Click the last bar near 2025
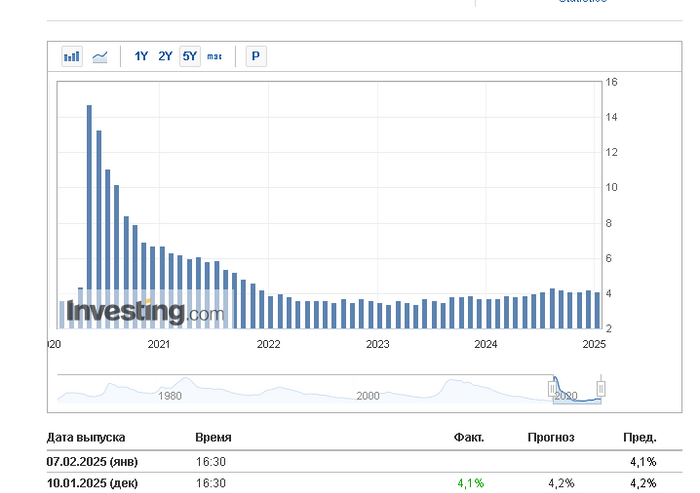700x493 pixels. (598, 310)
